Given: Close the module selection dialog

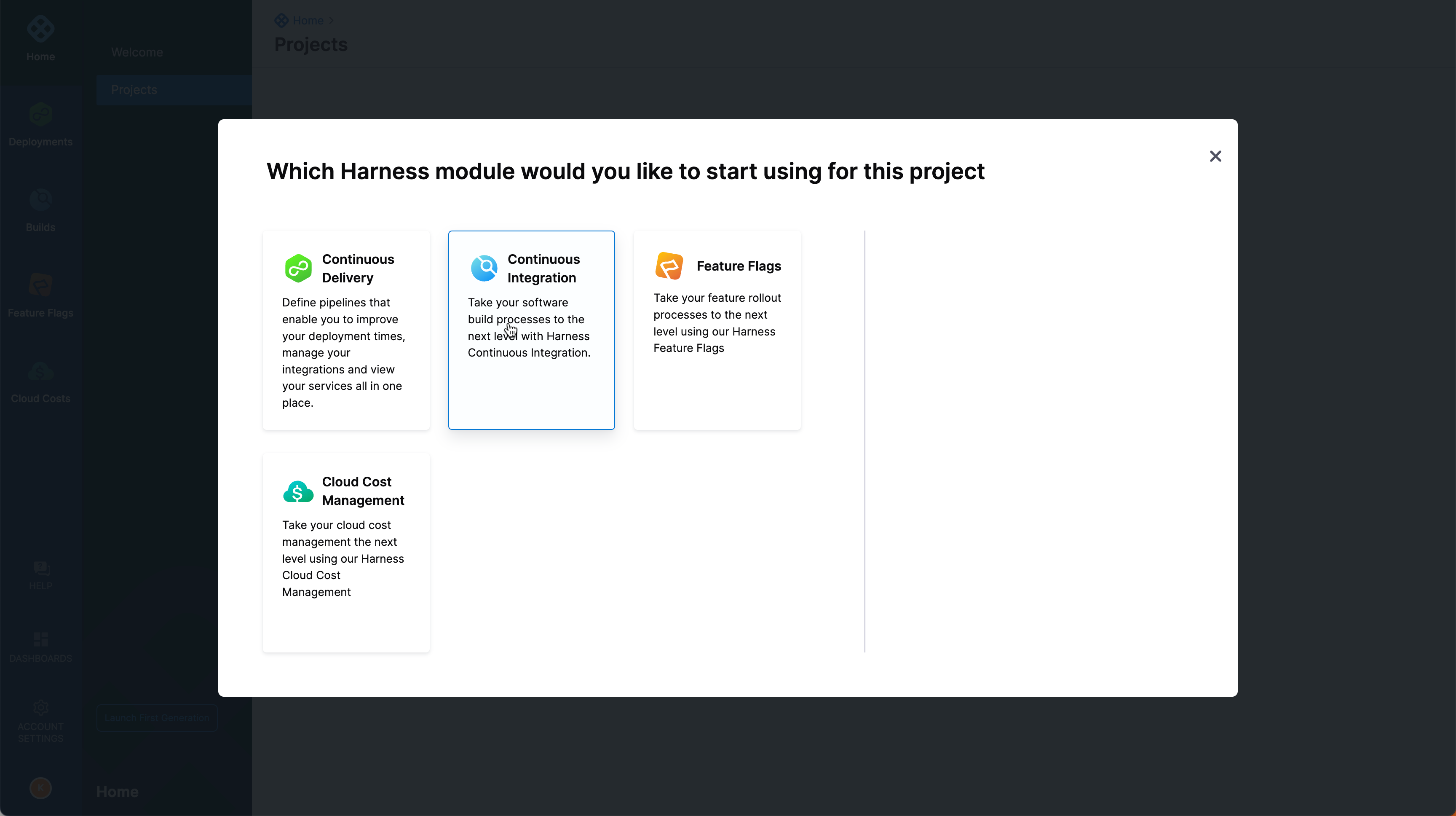Looking at the screenshot, I should tap(1215, 156).
